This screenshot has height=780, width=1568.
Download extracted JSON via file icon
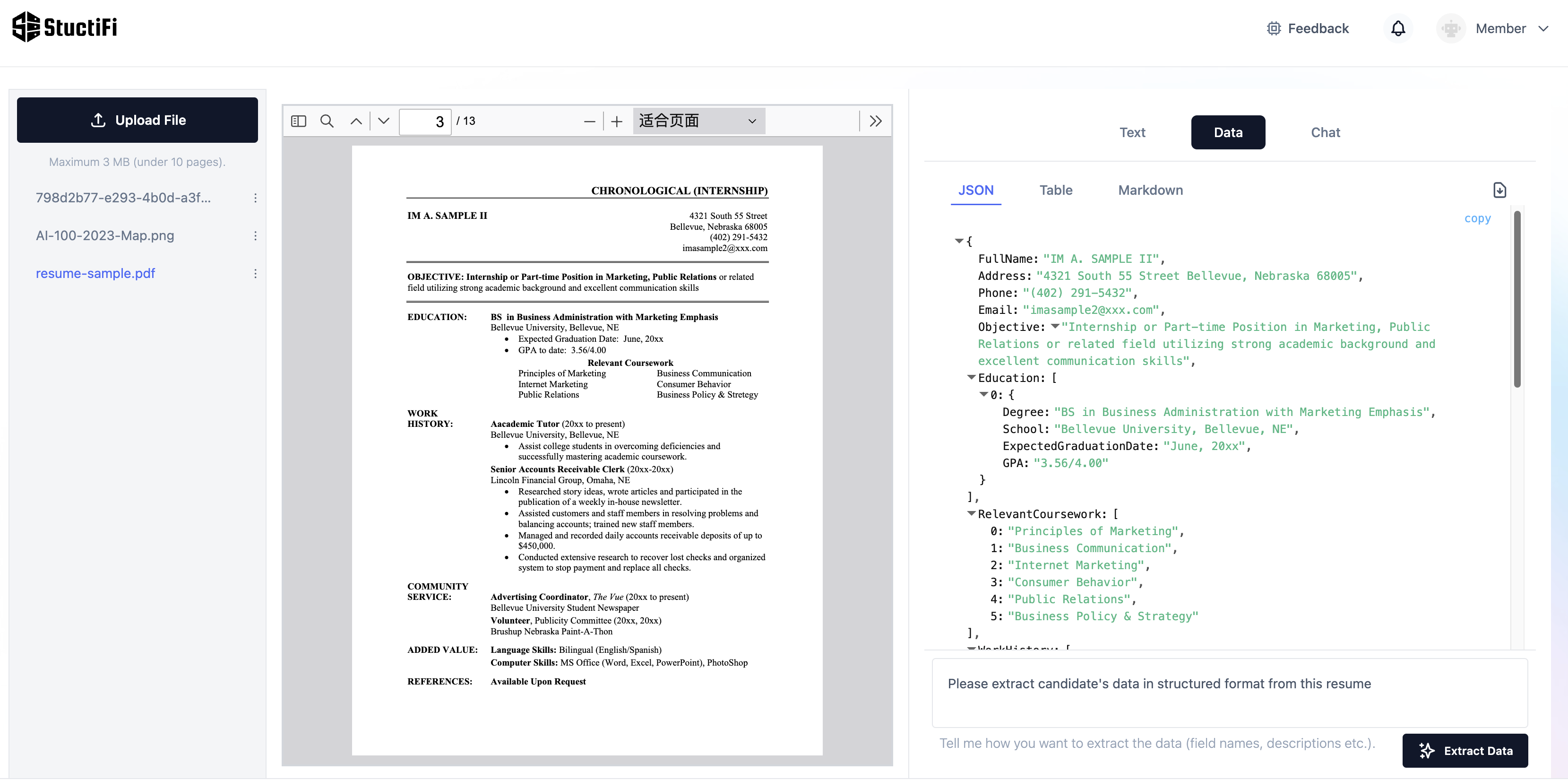pos(1500,190)
